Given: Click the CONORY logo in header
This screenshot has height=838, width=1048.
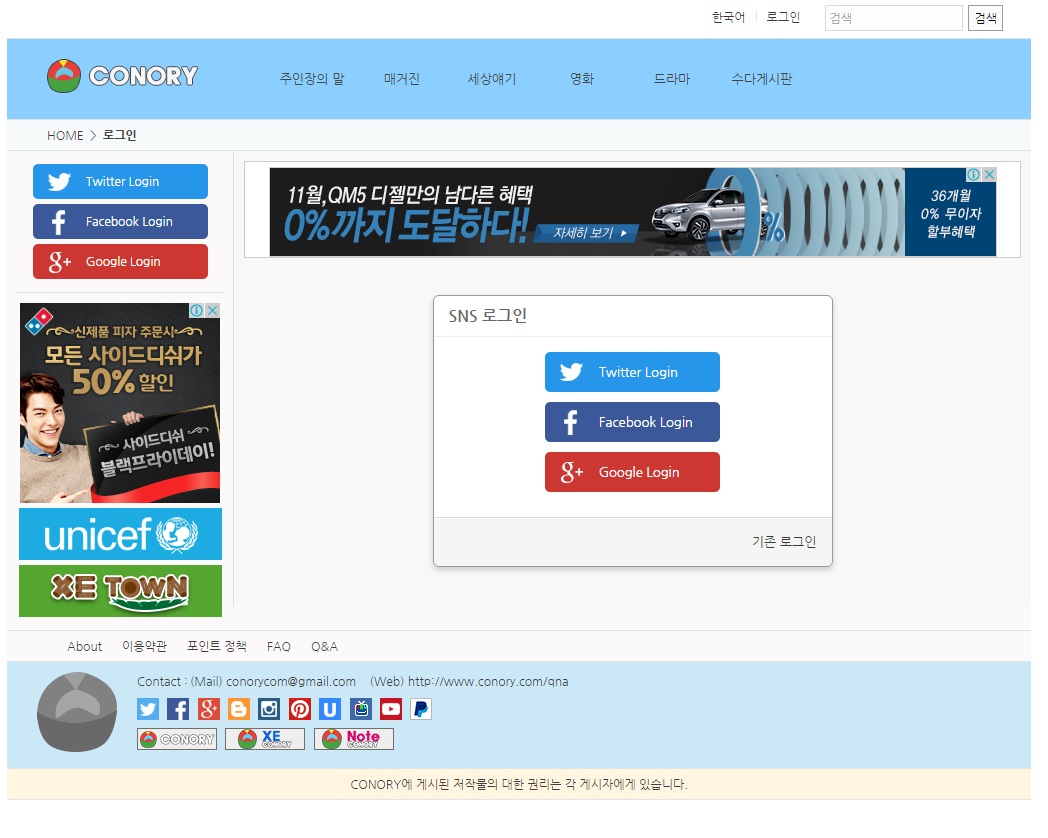Looking at the screenshot, I should coord(123,76).
